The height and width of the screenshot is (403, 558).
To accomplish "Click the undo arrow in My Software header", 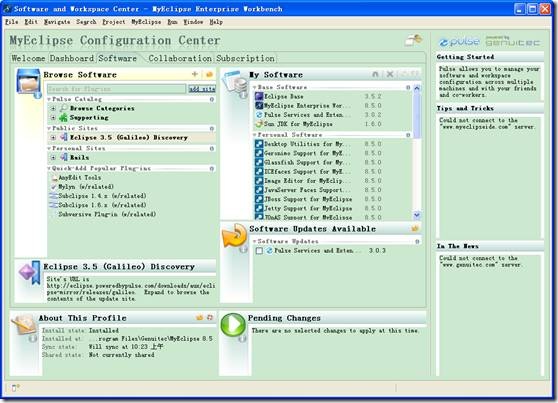I will 375,74.
